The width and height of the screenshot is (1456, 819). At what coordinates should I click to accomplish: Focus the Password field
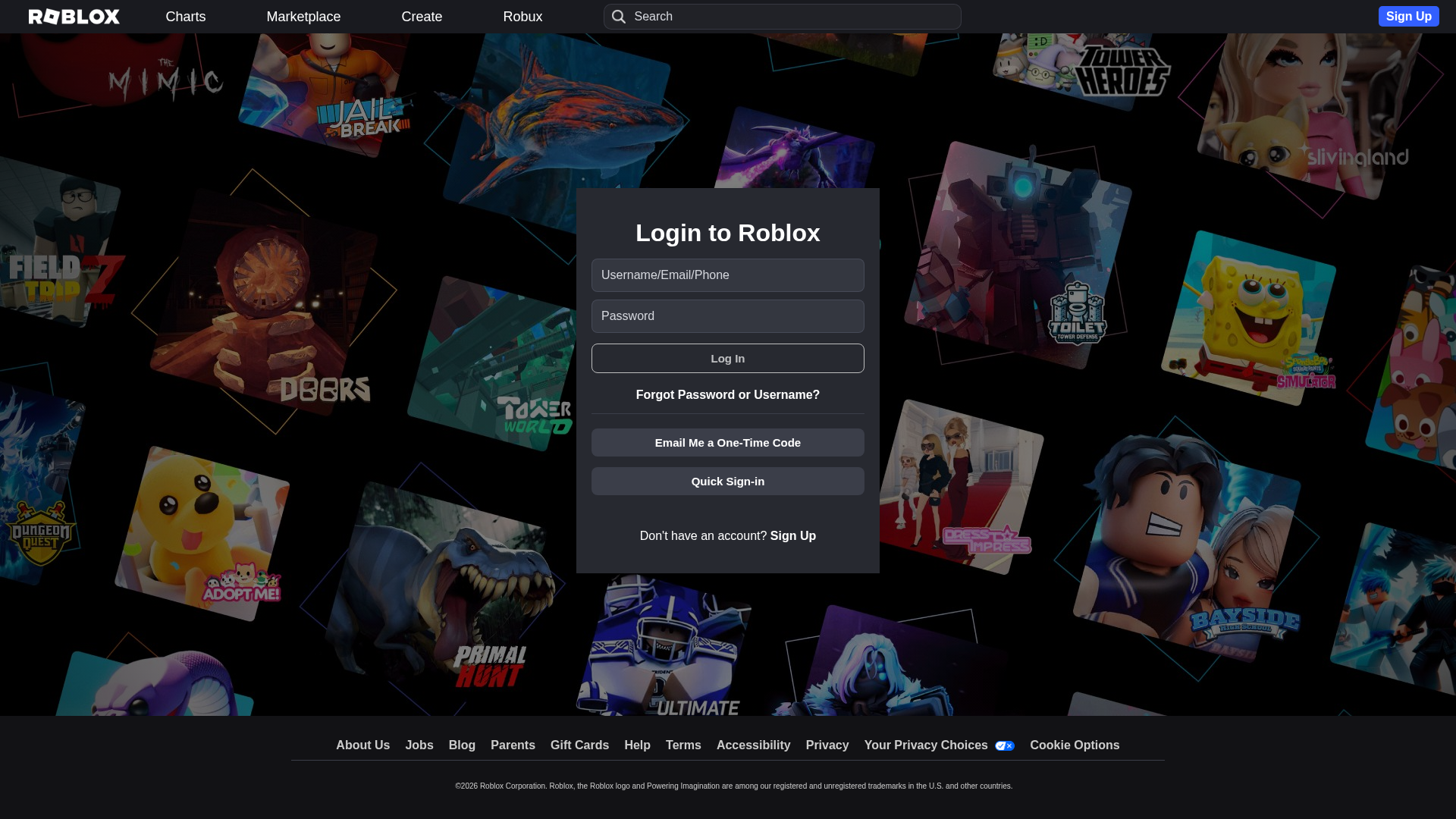point(728,316)
